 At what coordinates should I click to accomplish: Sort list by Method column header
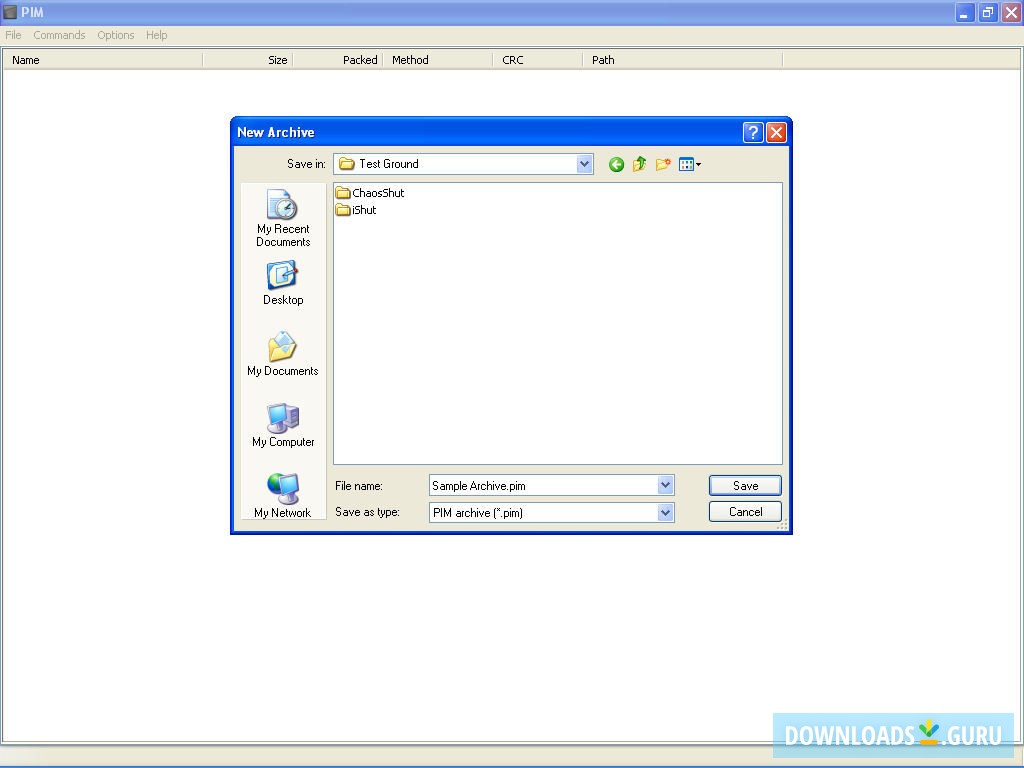tap(438, 60)
